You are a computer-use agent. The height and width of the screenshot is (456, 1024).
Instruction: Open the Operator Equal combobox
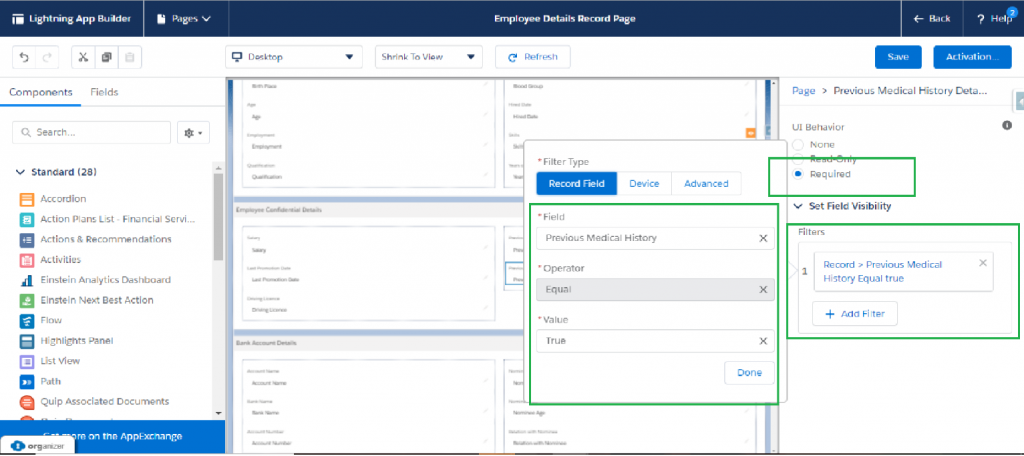coord(655,289)
